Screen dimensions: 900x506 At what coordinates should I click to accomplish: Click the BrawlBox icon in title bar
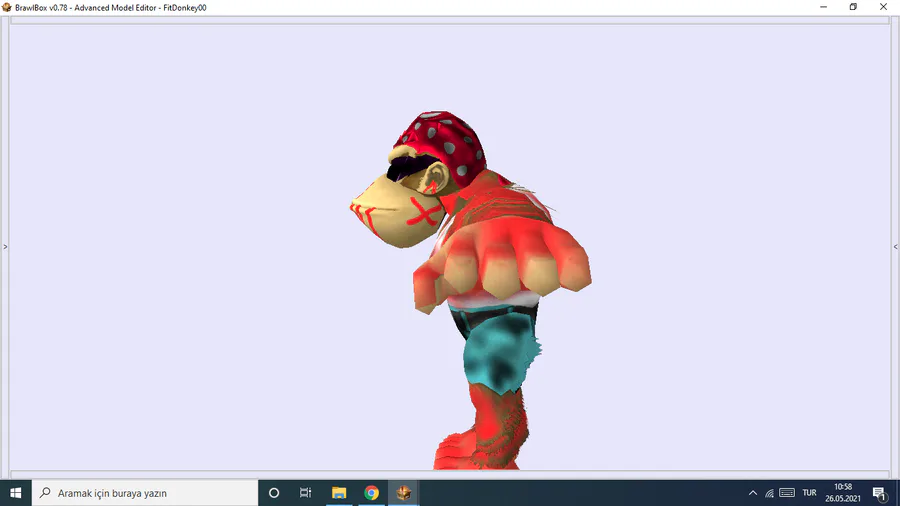[x=7, y=7]
